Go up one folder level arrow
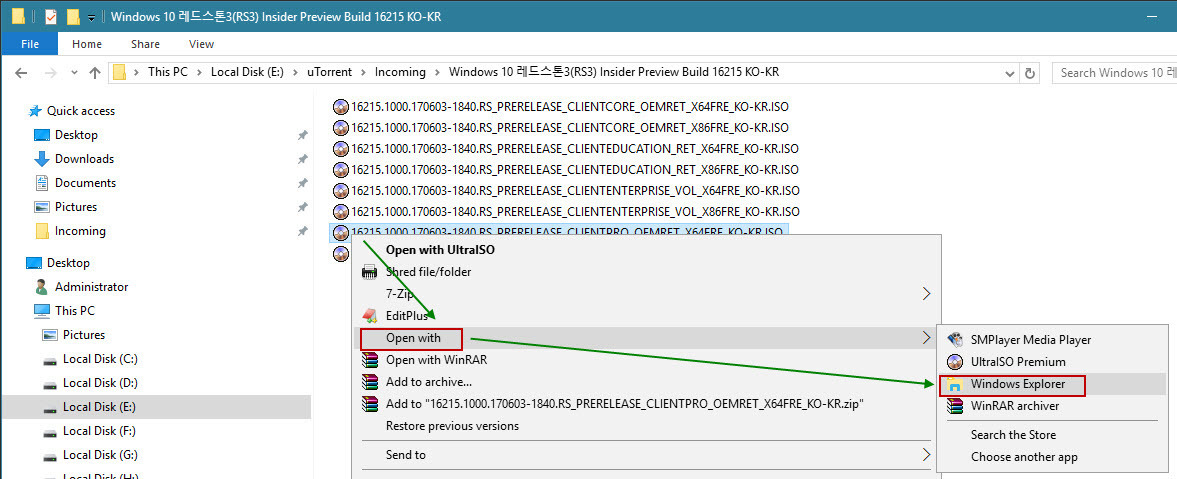The image size is (1177, 479). pos(95,73)
